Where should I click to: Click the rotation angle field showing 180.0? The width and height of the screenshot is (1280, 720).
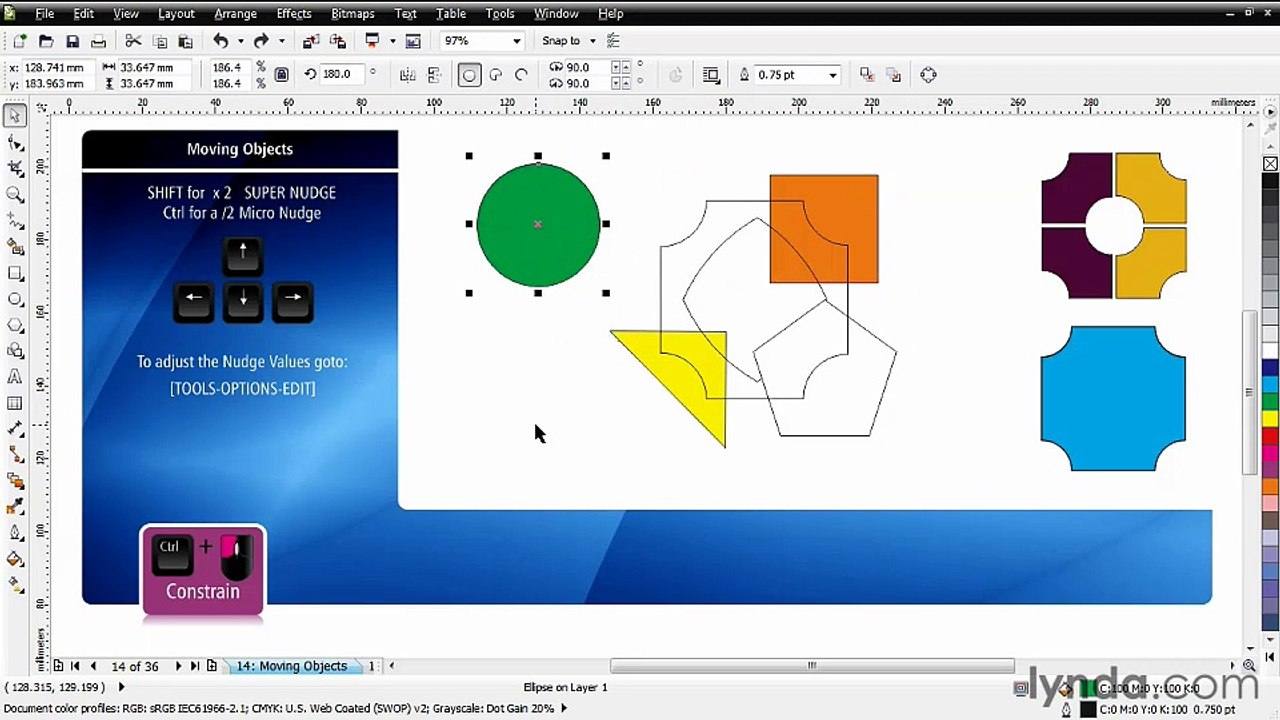point(342,74)
